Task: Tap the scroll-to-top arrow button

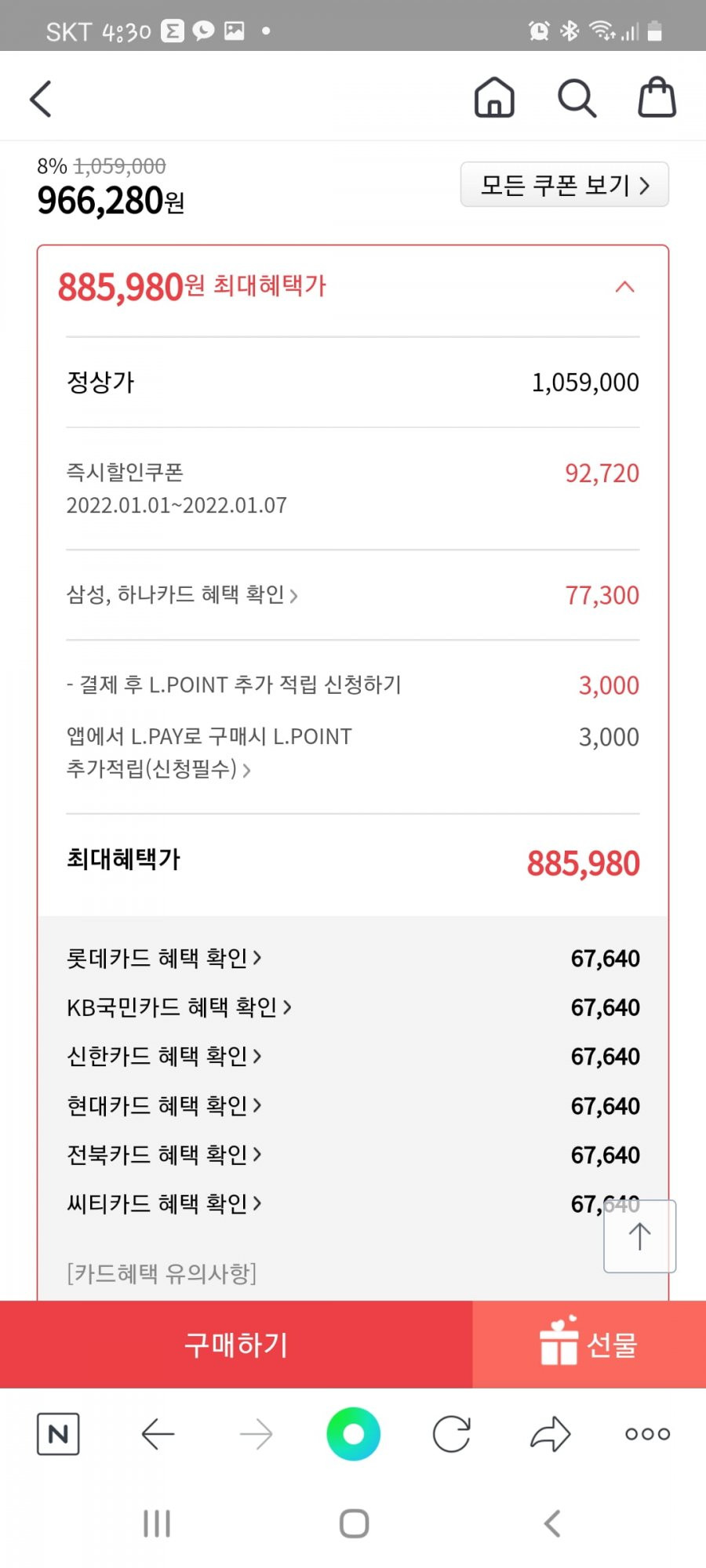Action: coord(639,1236)
